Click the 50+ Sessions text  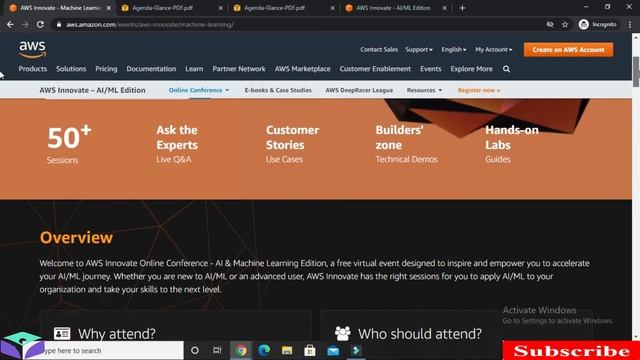click(69, 144)
